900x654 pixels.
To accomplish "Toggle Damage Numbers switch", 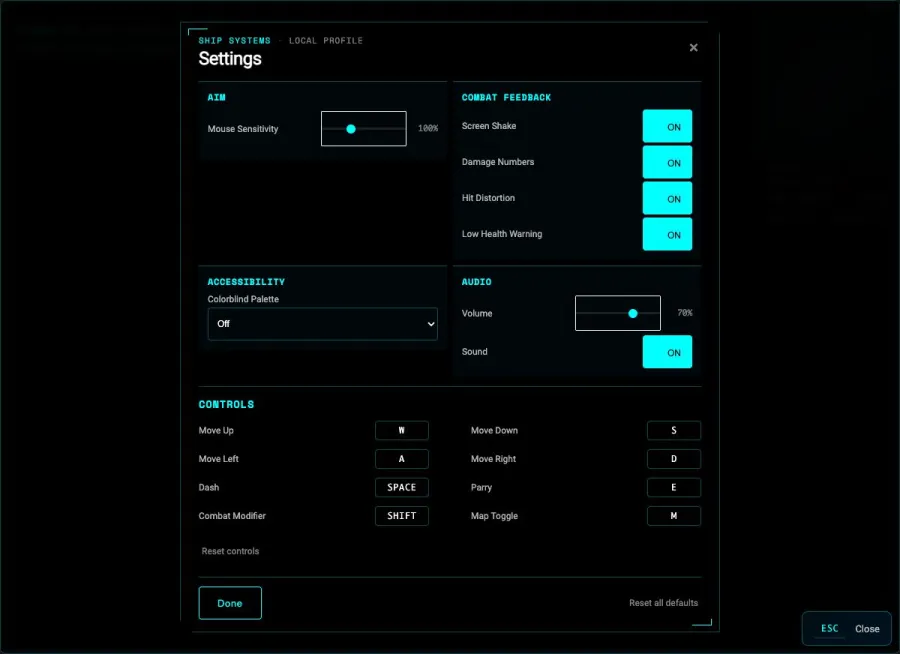I will click(x=667, y=162).
